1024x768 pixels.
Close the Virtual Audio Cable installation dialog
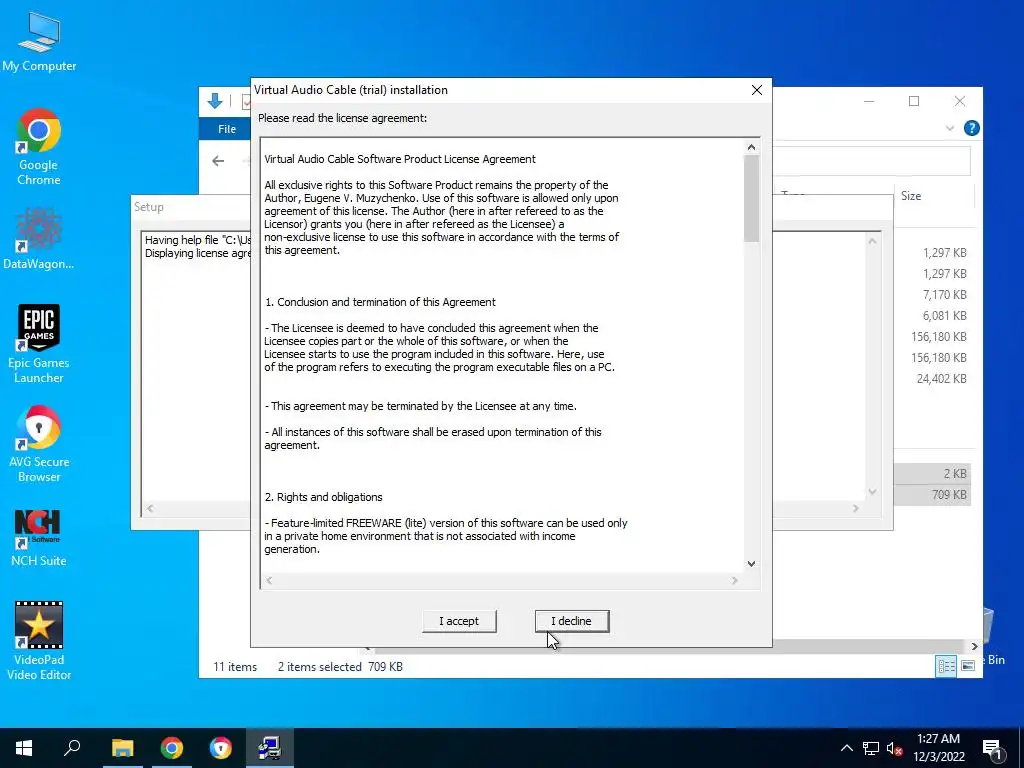(756, 90)
